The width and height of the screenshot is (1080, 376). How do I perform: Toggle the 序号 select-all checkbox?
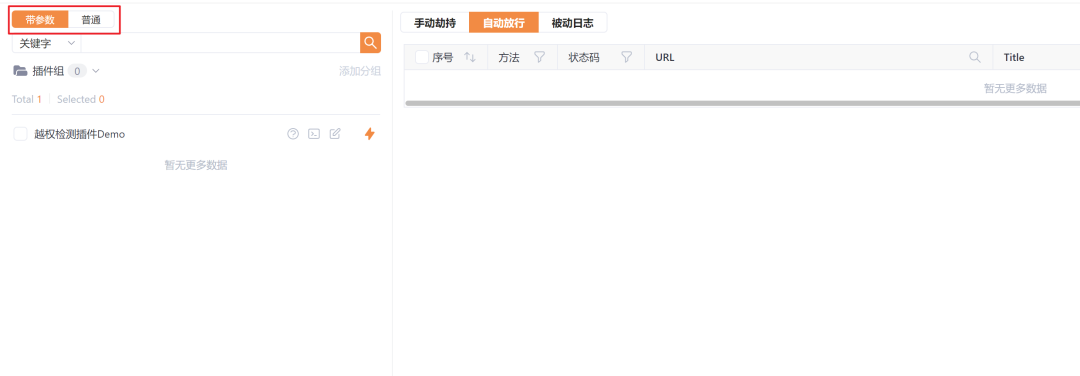422,58
